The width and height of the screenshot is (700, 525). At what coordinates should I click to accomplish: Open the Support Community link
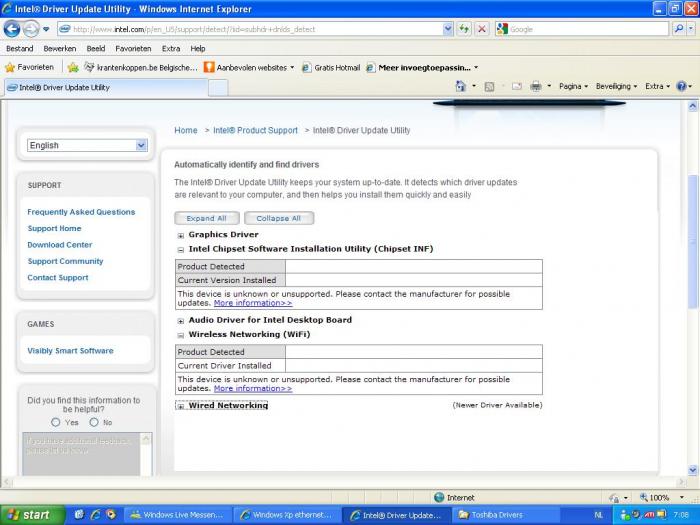65,261
